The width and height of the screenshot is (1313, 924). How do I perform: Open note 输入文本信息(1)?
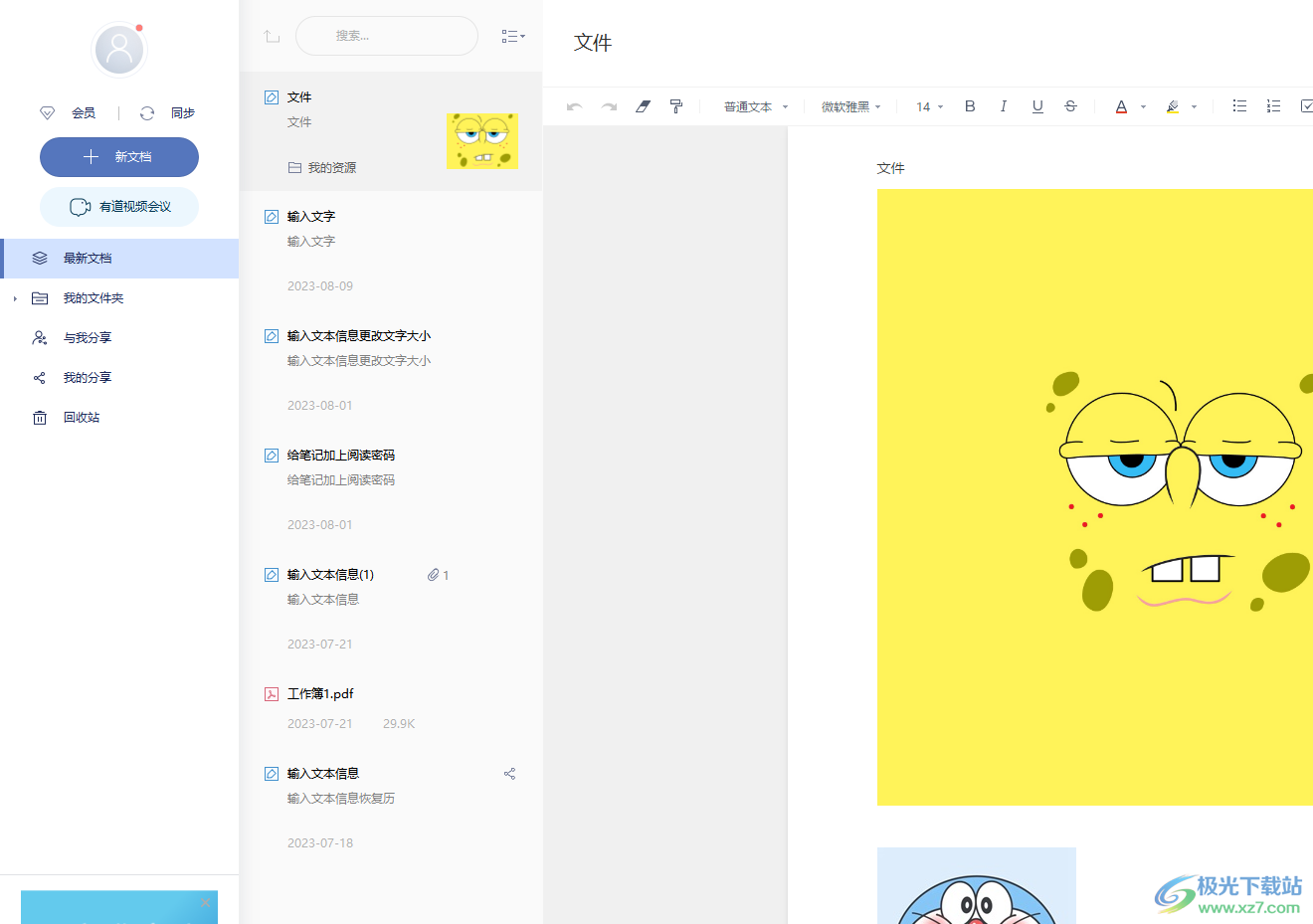391,609
